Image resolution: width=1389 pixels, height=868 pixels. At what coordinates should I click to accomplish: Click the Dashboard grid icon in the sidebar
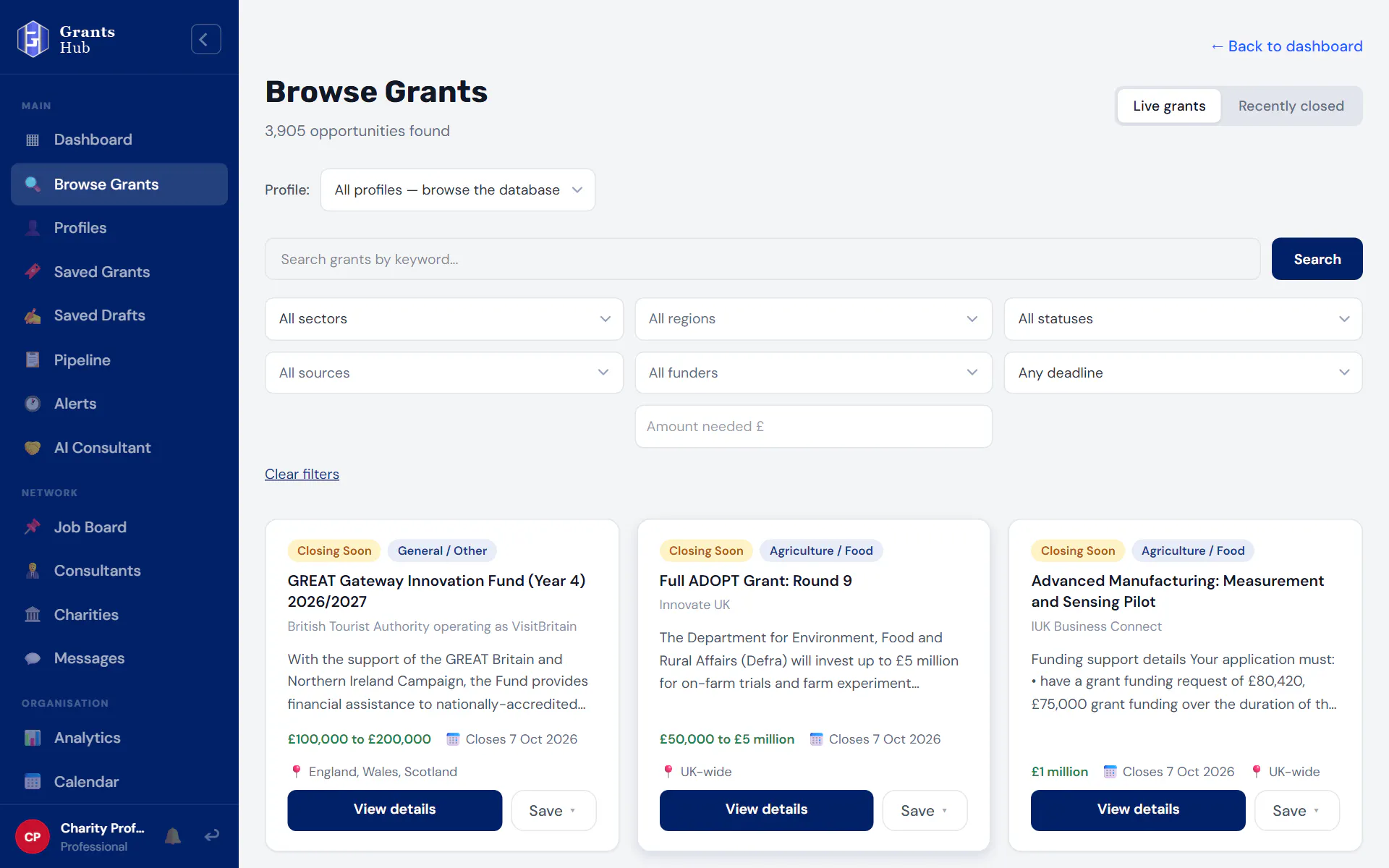click(x=33, y=140)
